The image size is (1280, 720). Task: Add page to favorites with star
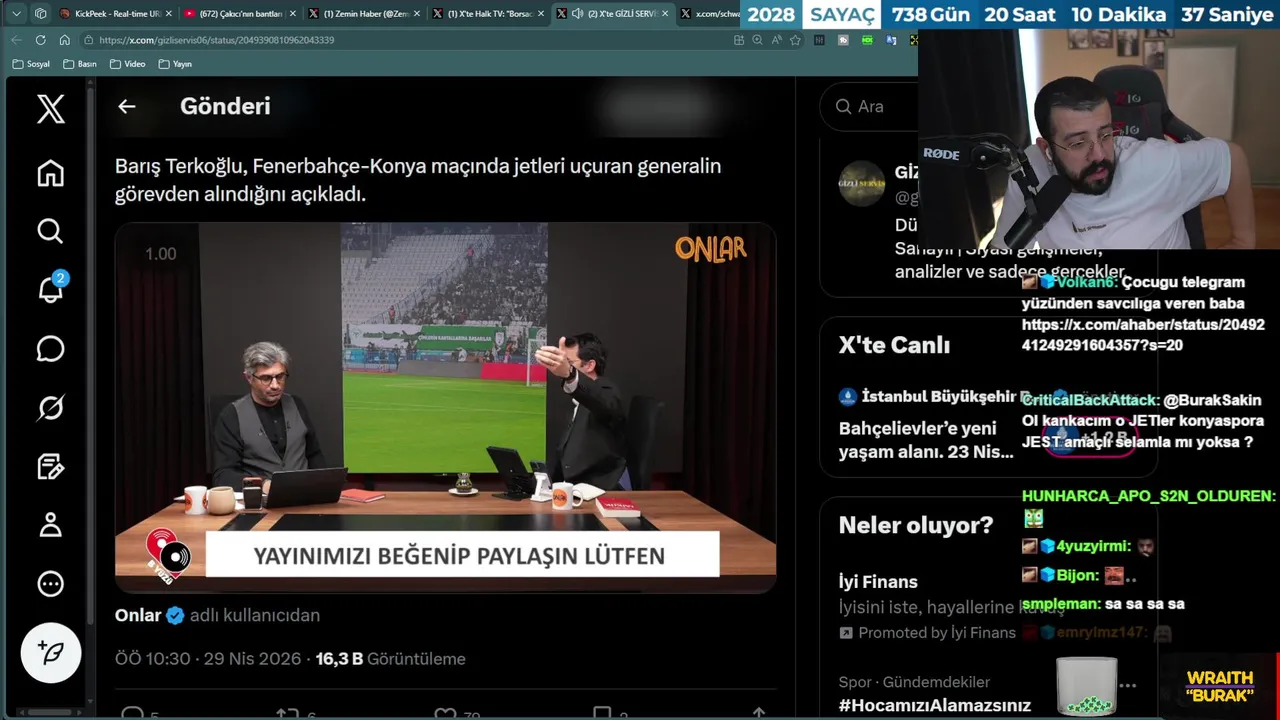click(796, 40)
